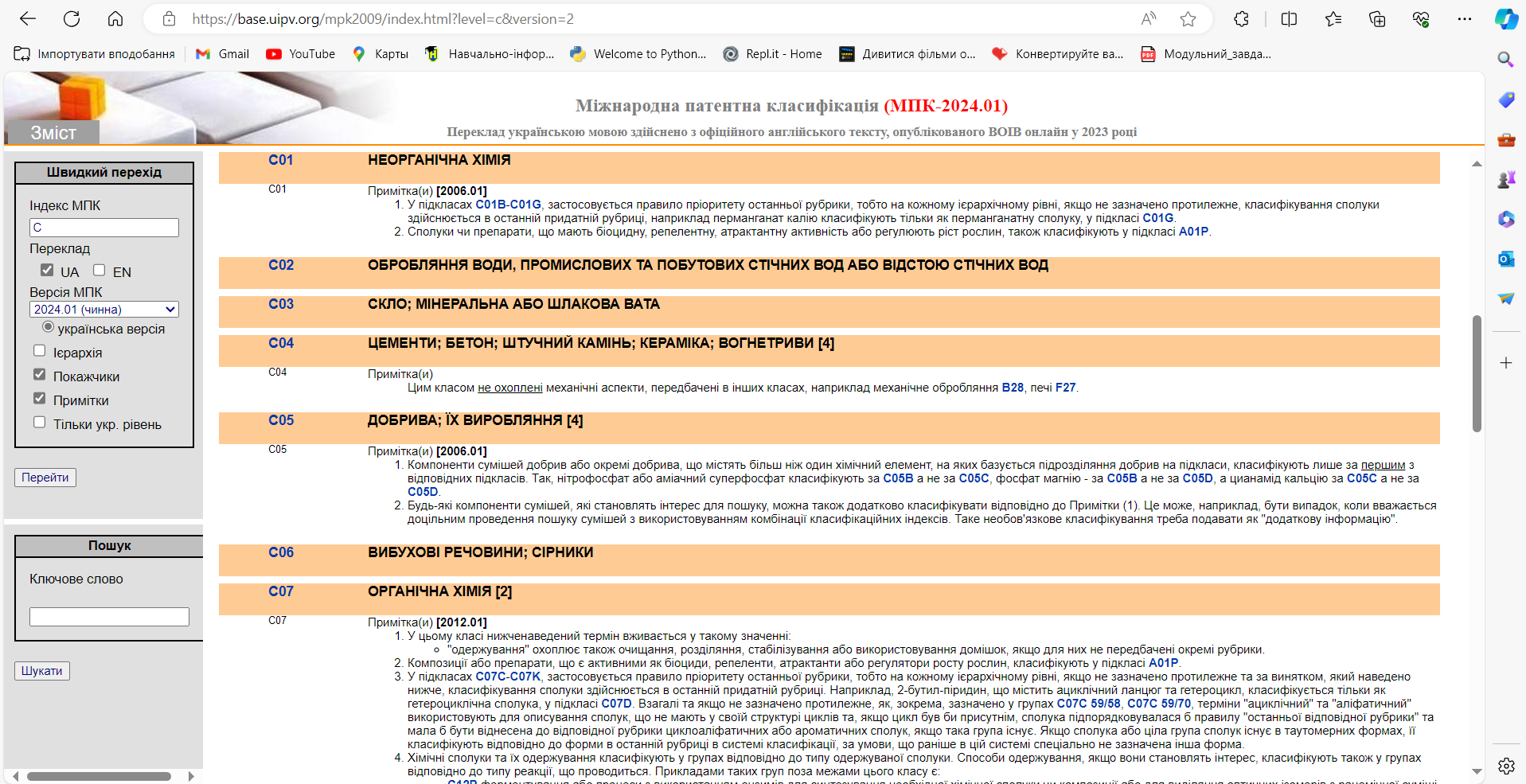Open class C02 heading link
Image resolution: width=1526 pixels, height=784 pixels.
coord(281,265)
